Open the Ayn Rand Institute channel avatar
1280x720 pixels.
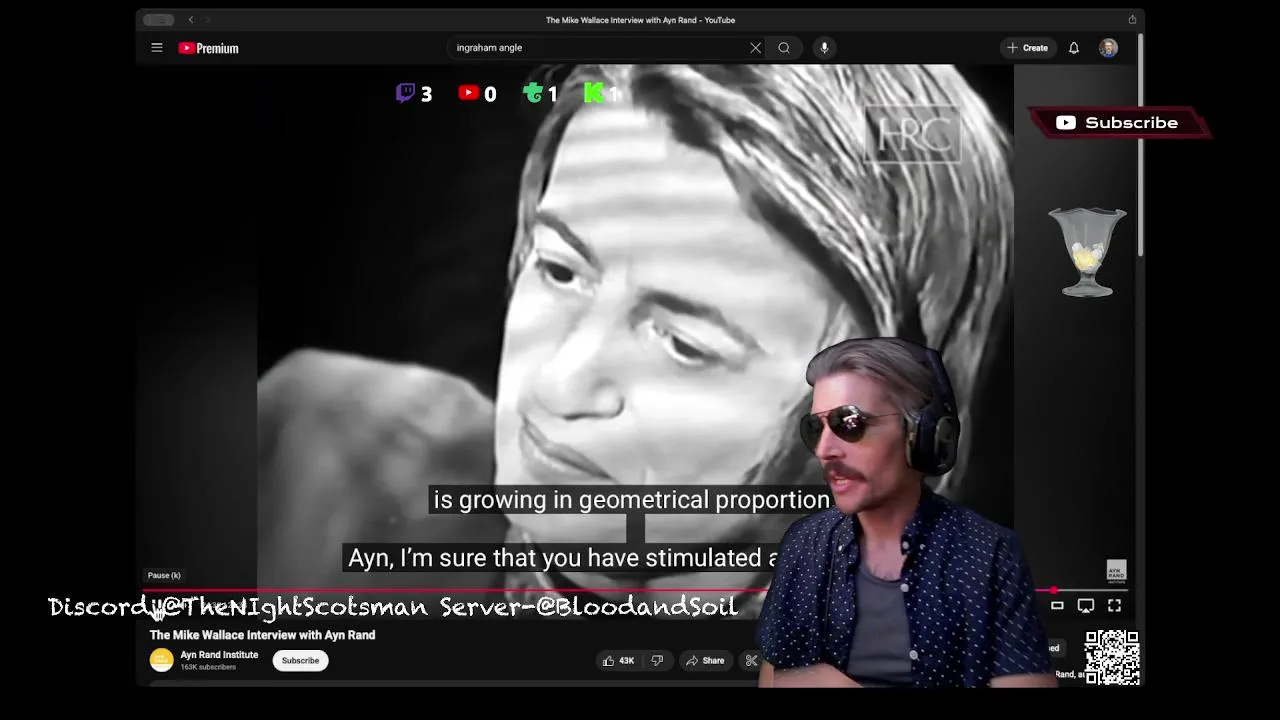coord(161,660)
